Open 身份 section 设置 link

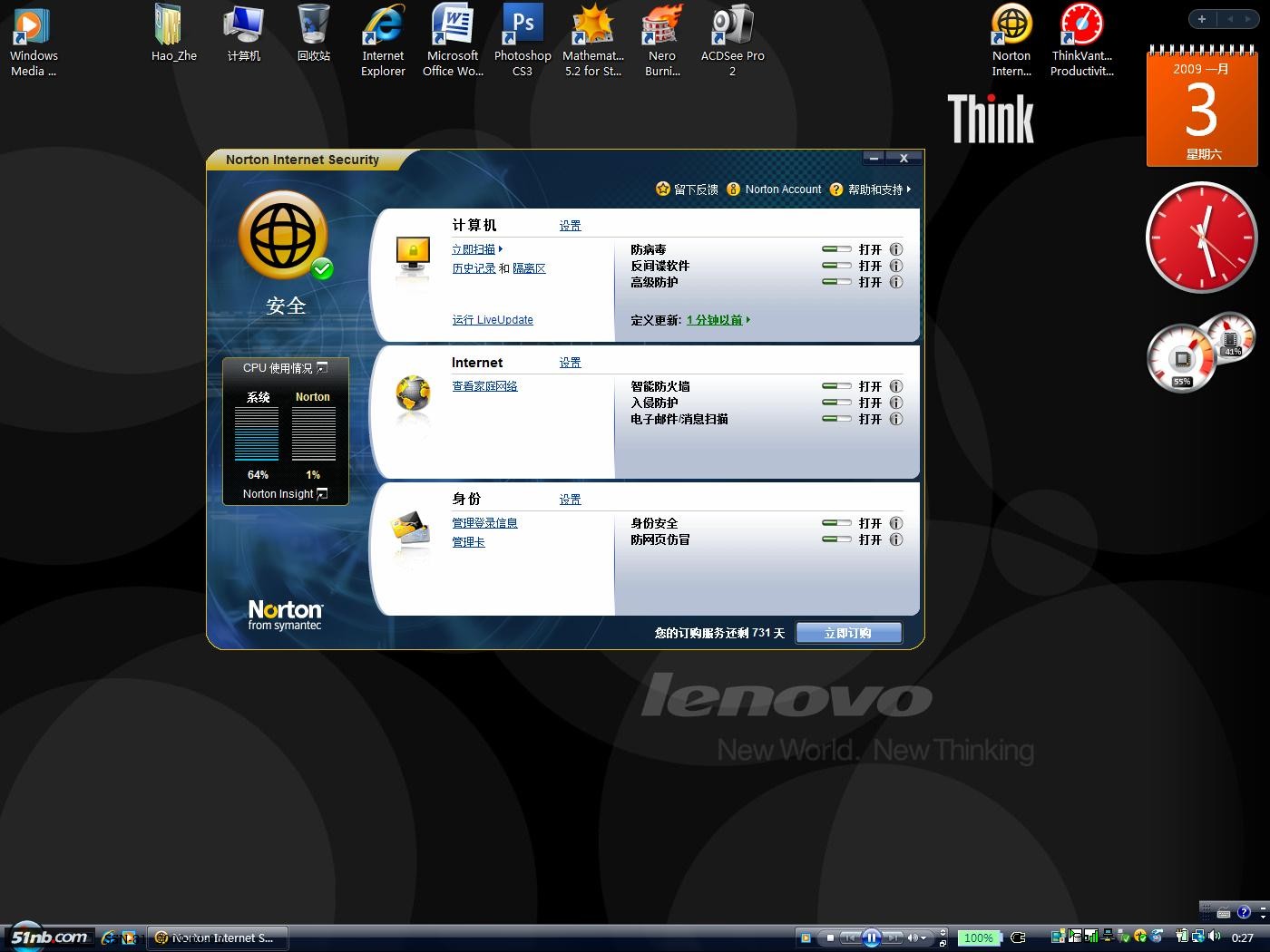pos(570,500)
